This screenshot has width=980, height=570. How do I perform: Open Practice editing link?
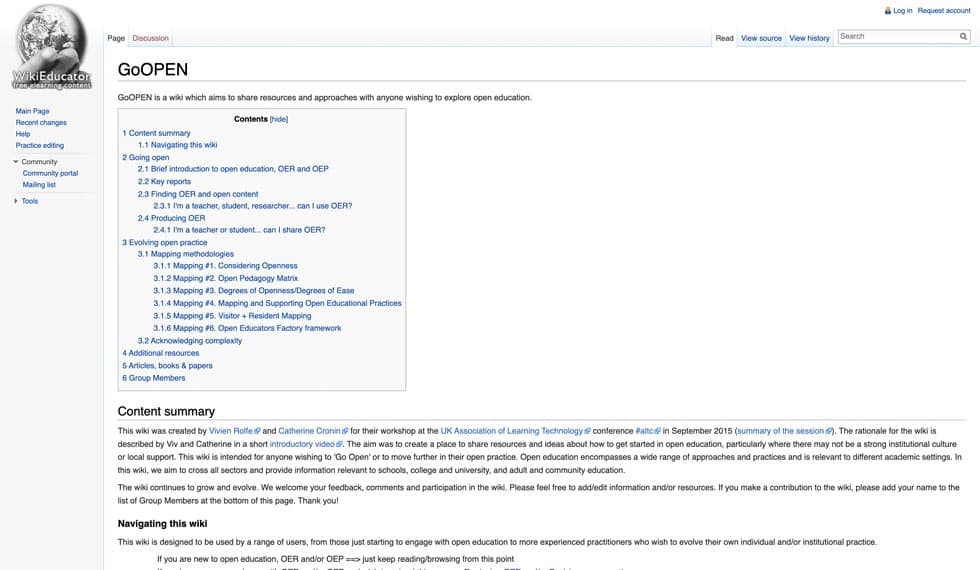[x=40, y=146]
